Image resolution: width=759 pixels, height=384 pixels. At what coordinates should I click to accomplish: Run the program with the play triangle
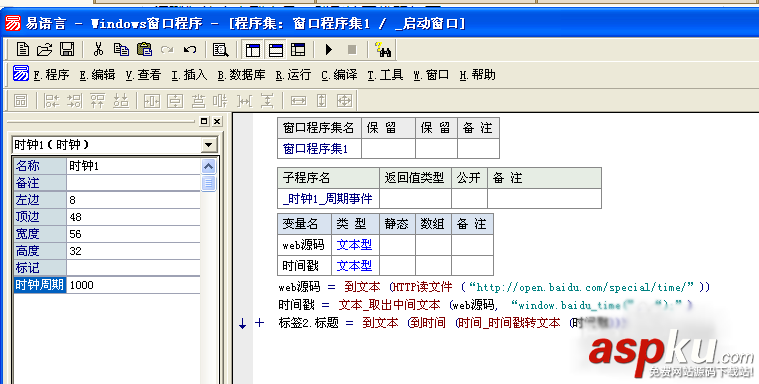pos(329,49)
